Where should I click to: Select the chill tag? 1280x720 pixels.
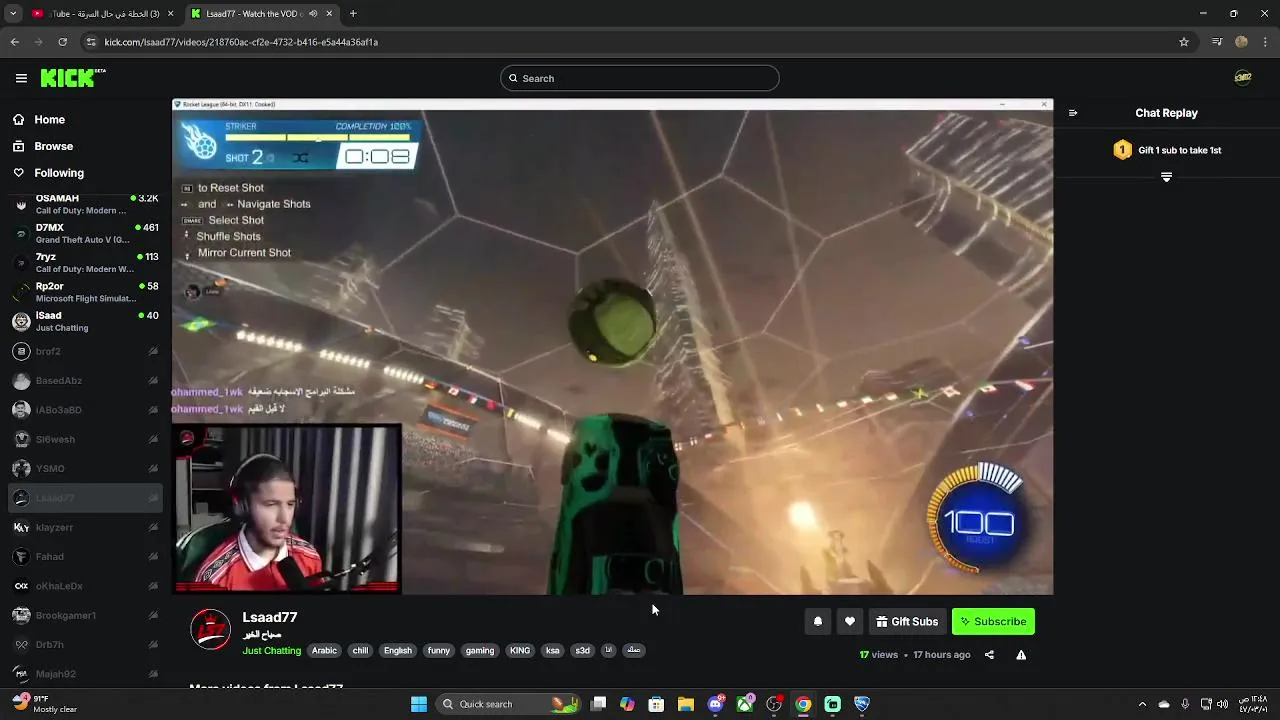point(360,650)
